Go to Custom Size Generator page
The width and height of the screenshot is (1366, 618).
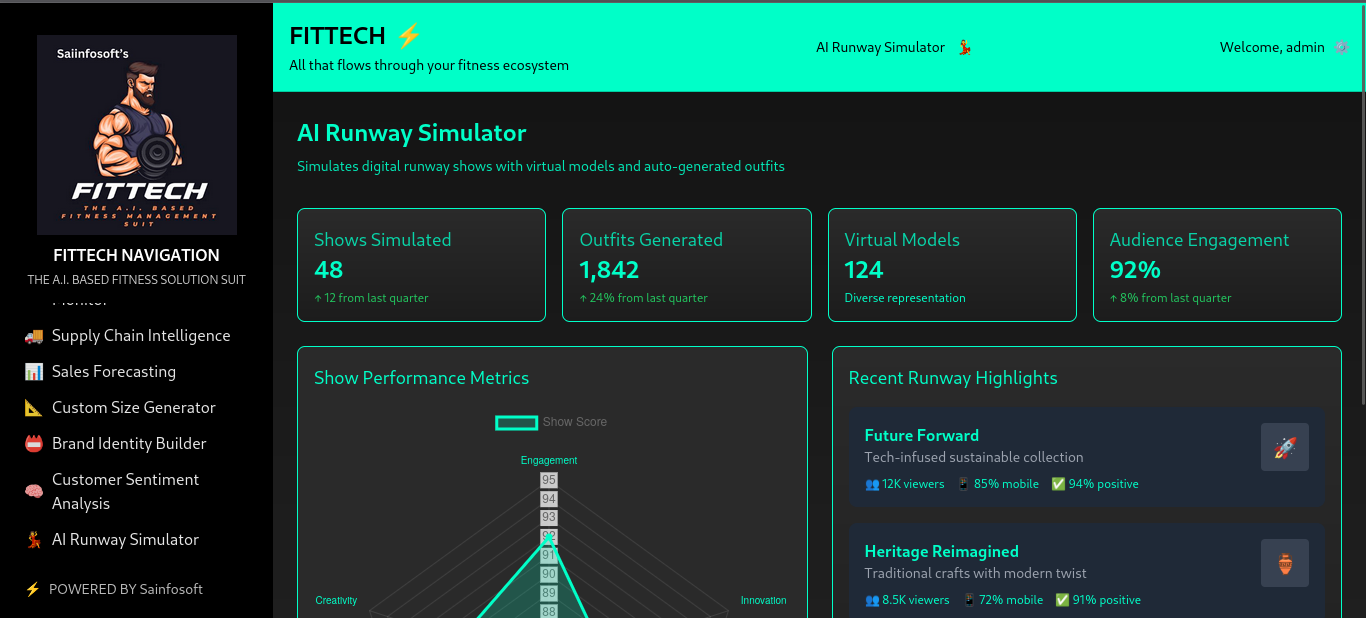pos(134,408)
